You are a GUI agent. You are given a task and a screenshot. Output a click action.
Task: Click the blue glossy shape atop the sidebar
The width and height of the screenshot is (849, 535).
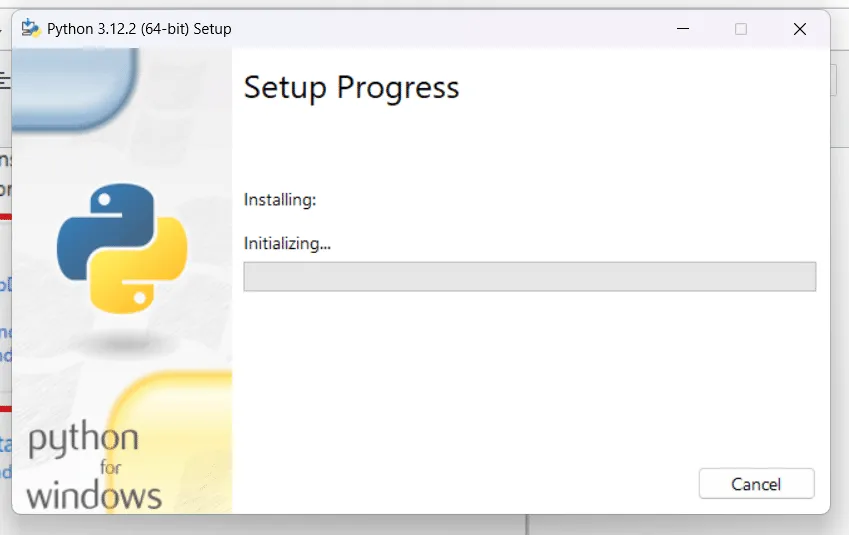(75, 88)
